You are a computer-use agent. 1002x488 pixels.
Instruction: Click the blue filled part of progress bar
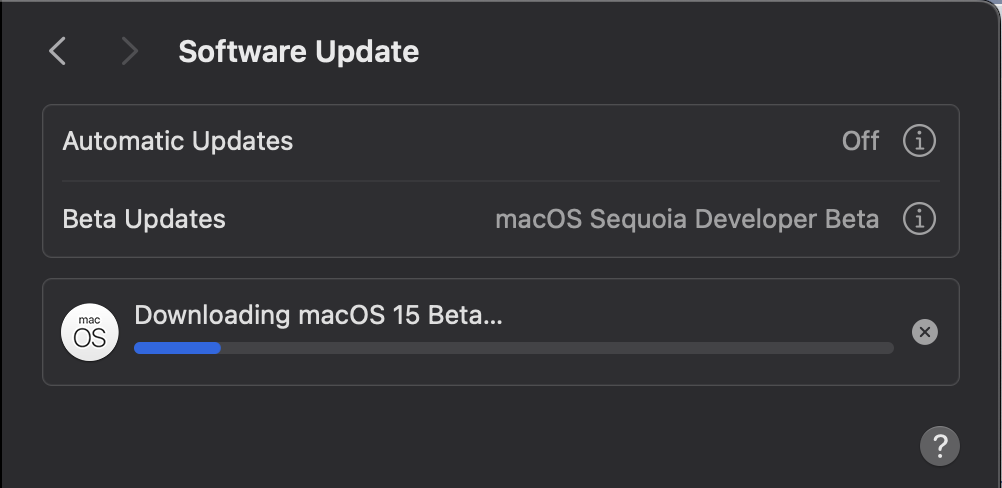[177, 348]
